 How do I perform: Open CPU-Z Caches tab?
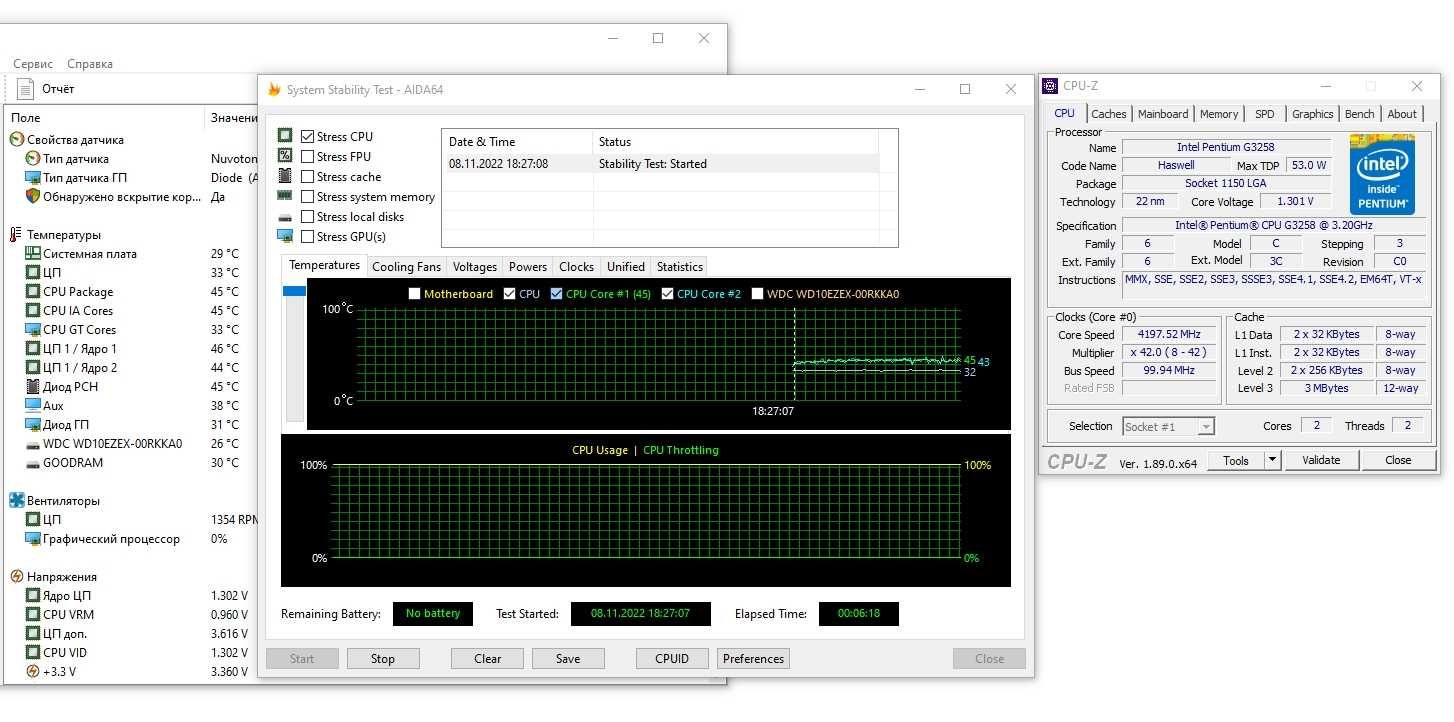[1109, 114]
